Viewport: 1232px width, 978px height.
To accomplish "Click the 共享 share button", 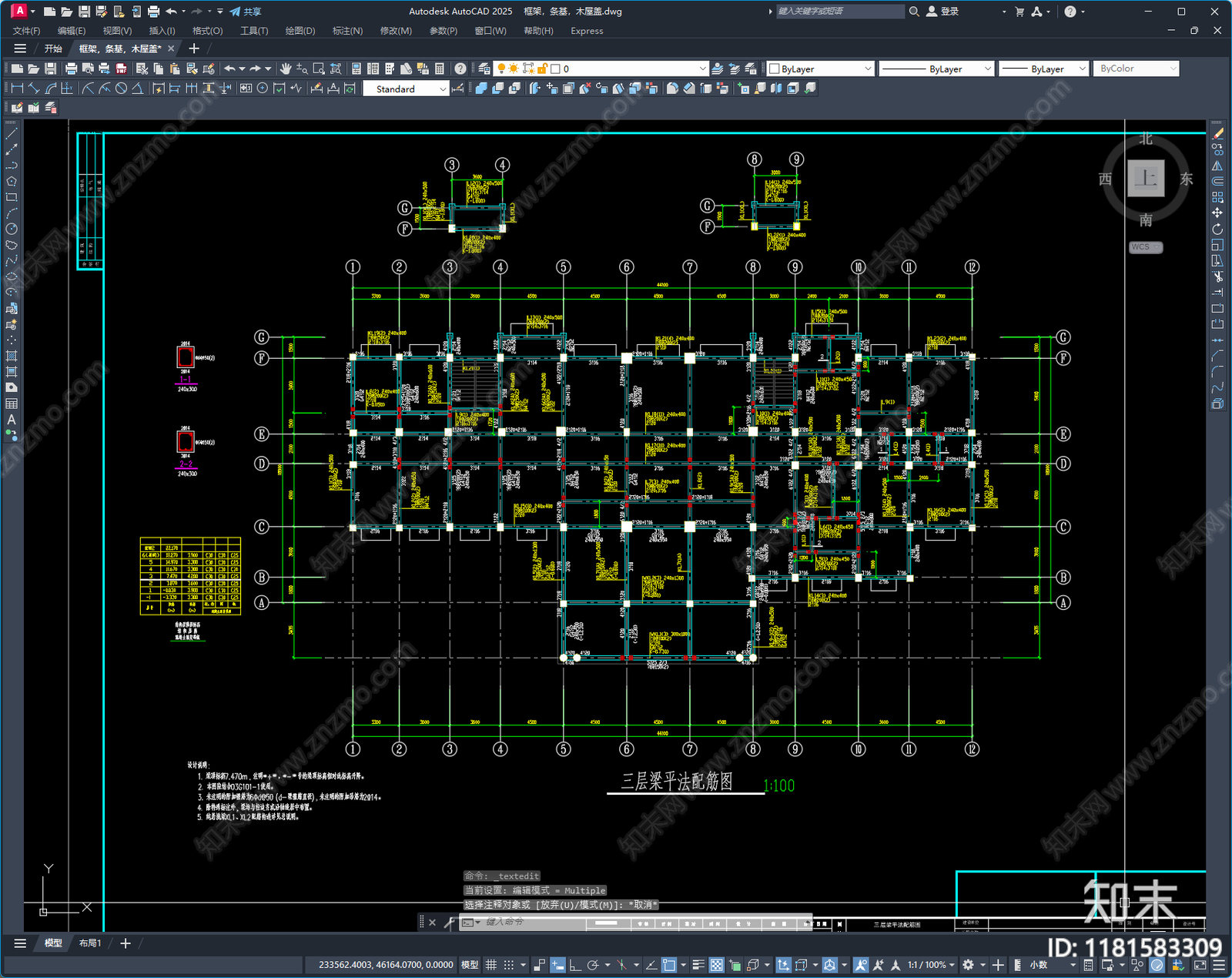I will pos(246,12).
